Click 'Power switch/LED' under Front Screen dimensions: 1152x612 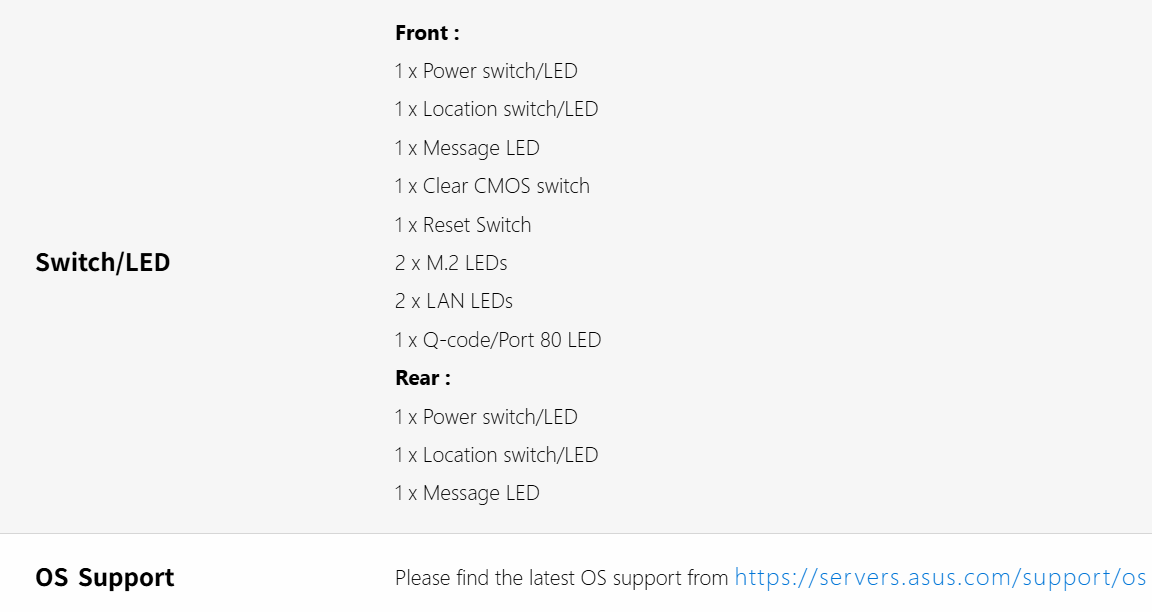500,71
